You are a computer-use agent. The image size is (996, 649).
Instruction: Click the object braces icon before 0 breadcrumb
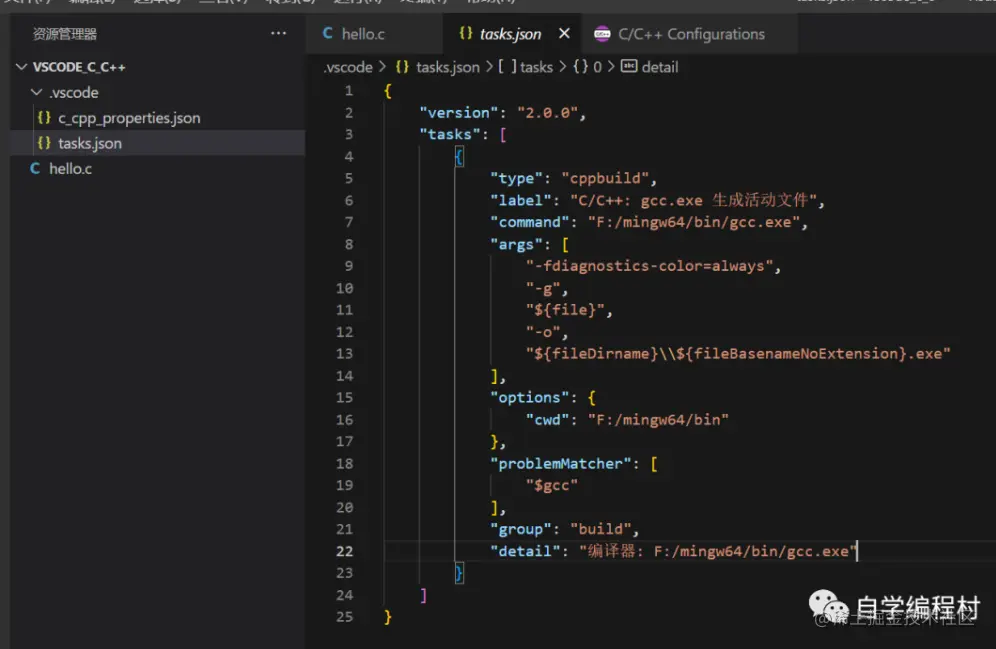tap(581, 66)
